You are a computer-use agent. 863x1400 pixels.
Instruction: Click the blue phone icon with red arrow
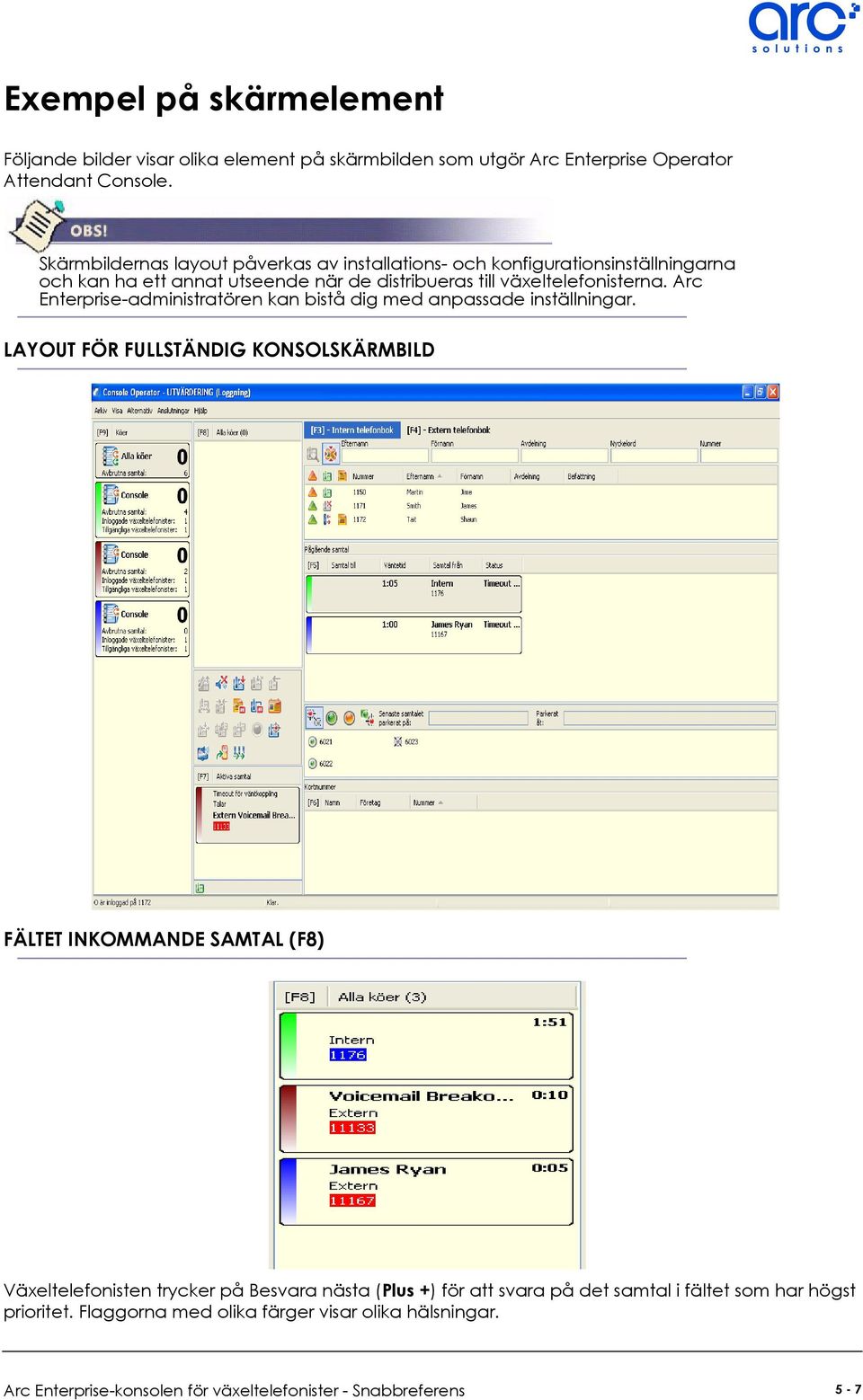pyautogui.click(x=239, y=683)
